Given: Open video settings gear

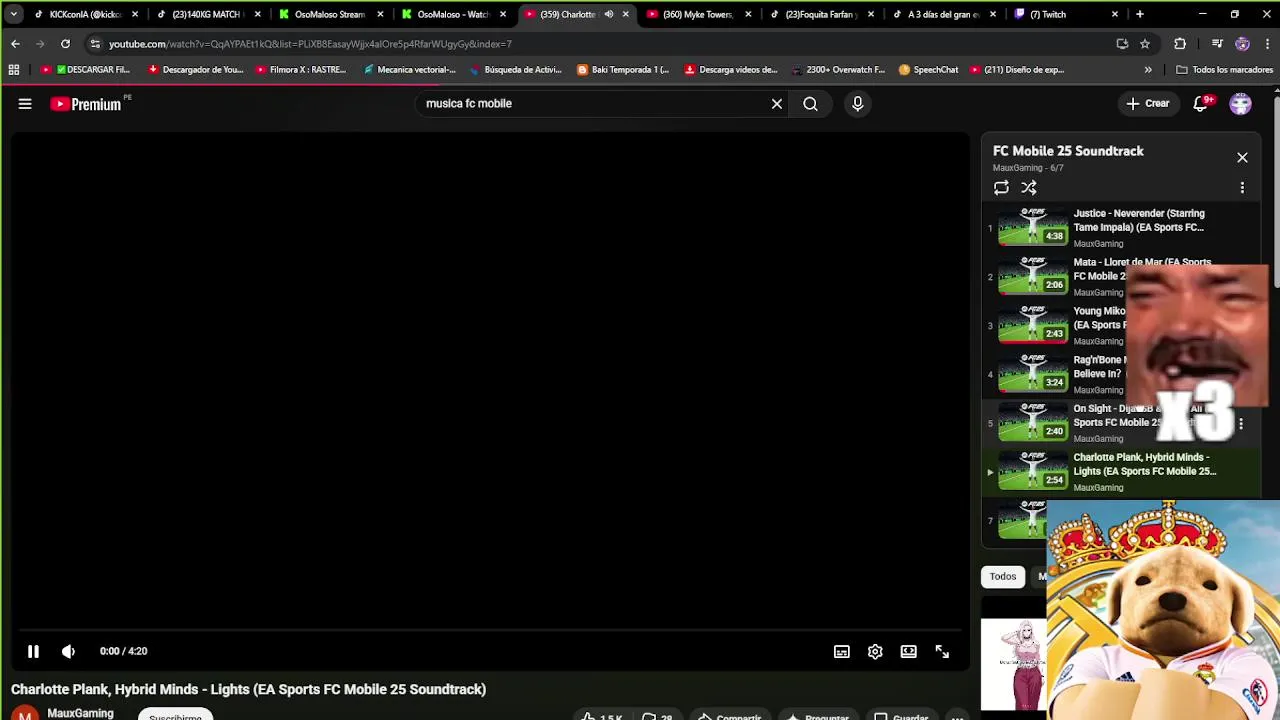Looking at the screenshot, I should pos(875,652).
